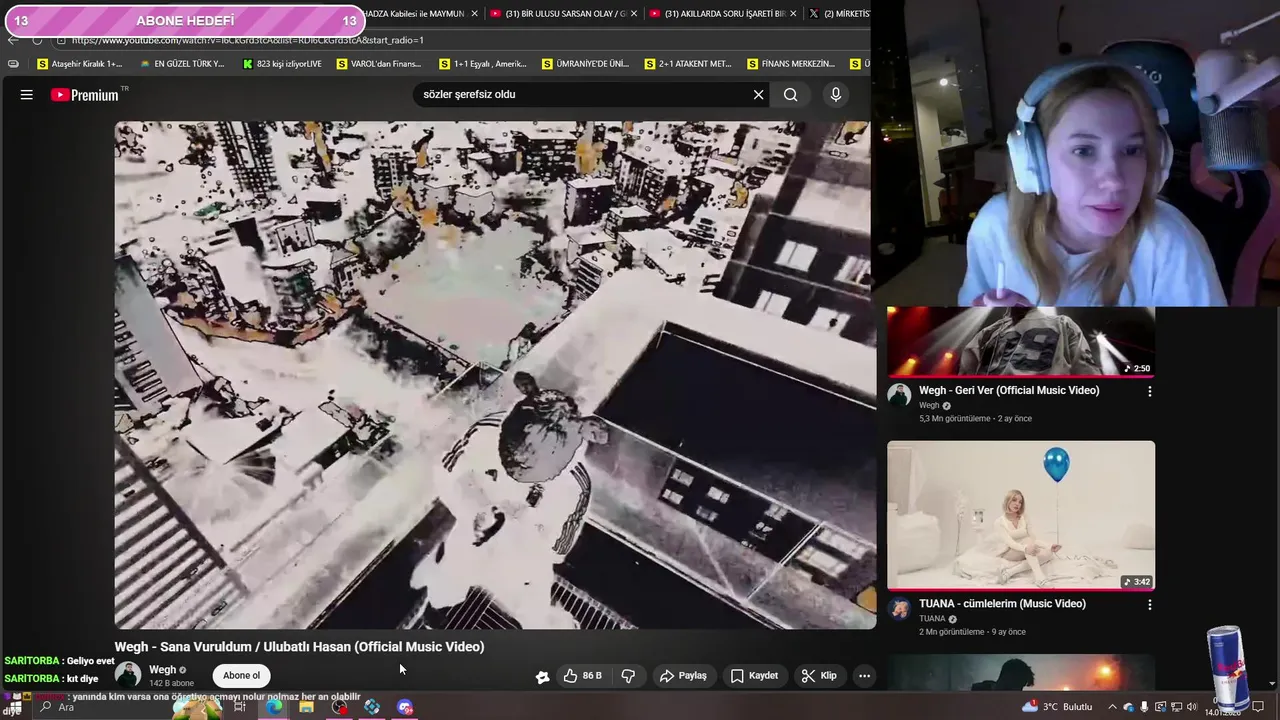
Task: Close the AKILLARDA SORU İŞARETİ tab
Action: click(793, 14)
